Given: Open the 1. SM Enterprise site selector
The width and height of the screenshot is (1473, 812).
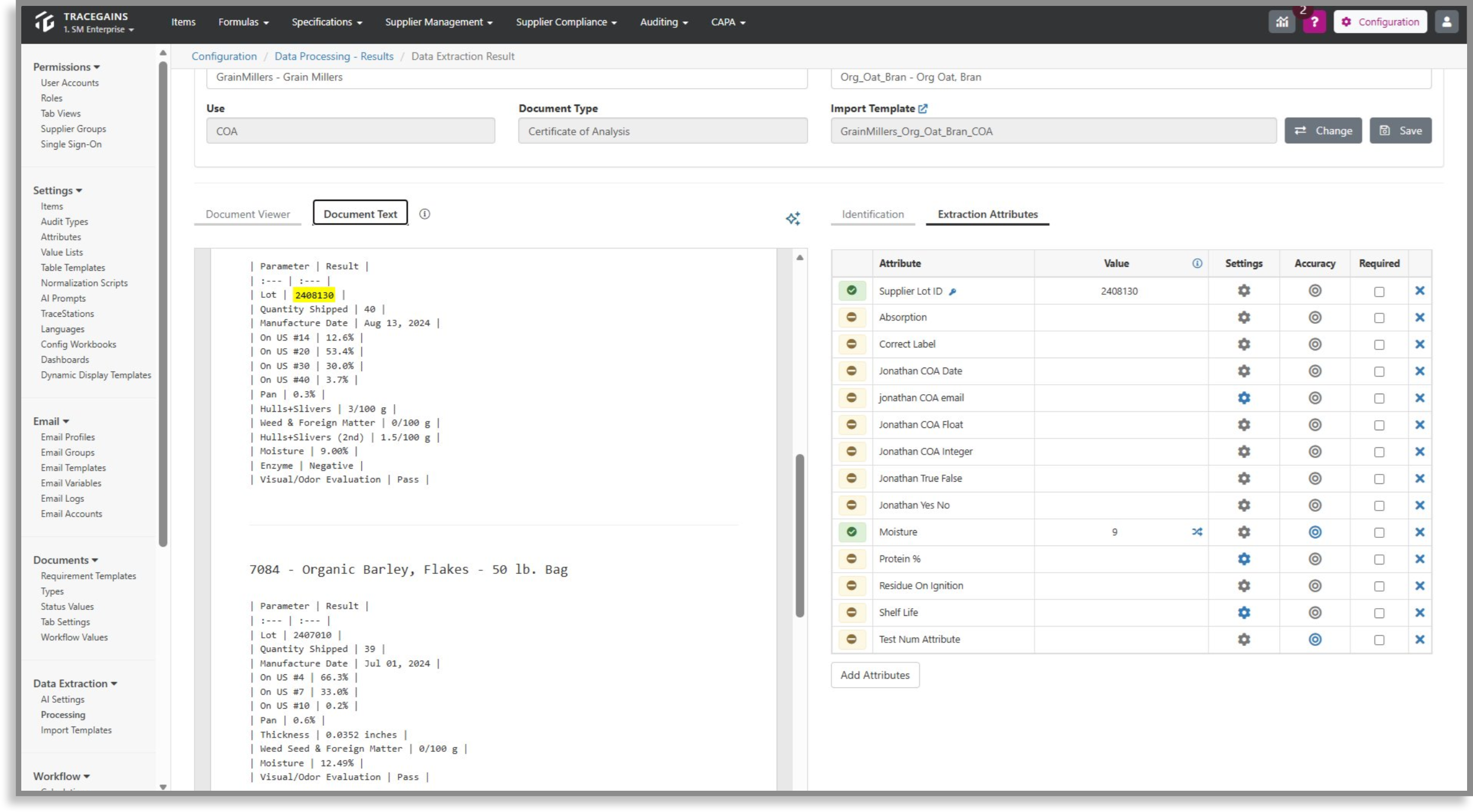Looking at the screenshot, I should point(99,30).
